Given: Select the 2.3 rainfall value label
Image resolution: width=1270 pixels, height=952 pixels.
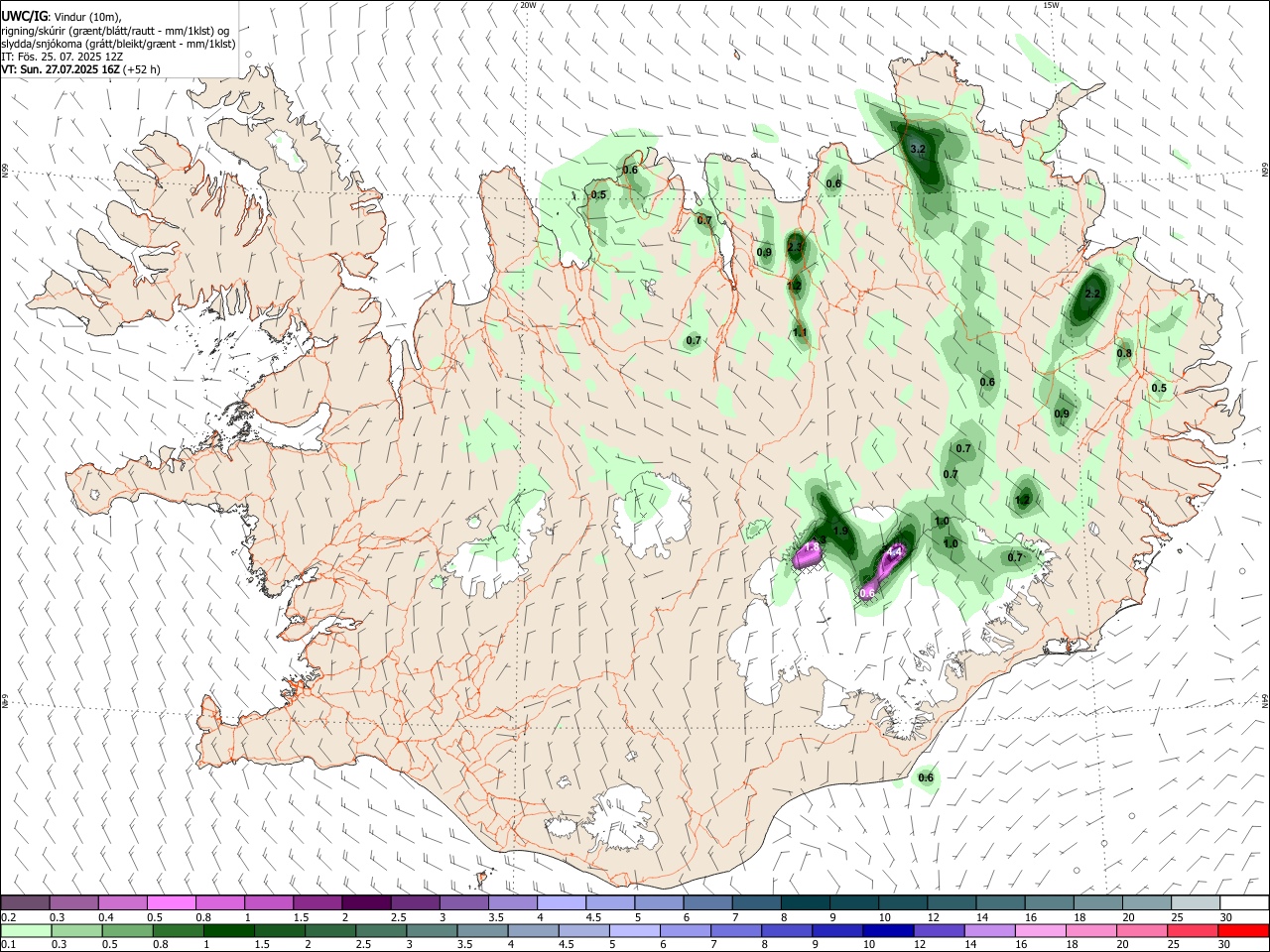Looking at the screenshot, I should 795,246.
